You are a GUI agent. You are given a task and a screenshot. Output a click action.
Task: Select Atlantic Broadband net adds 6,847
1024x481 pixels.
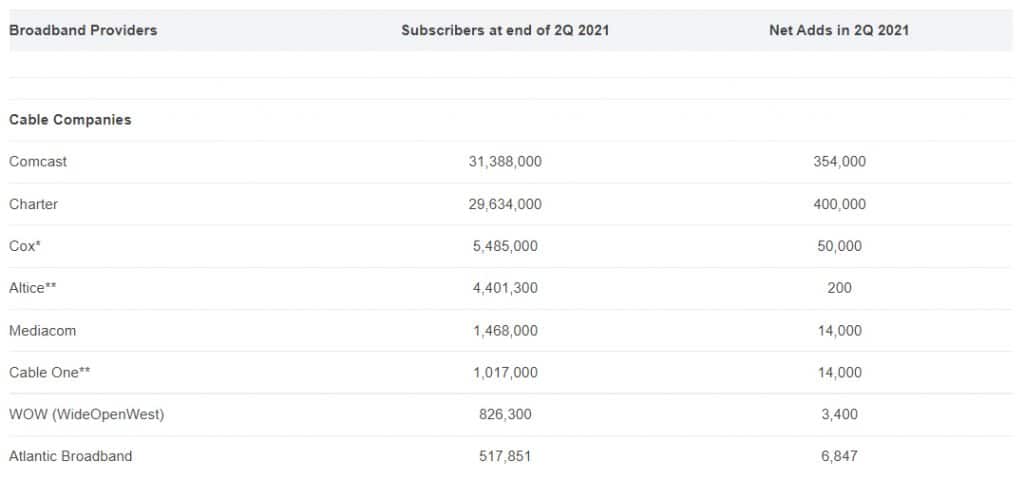pos(839,456)
